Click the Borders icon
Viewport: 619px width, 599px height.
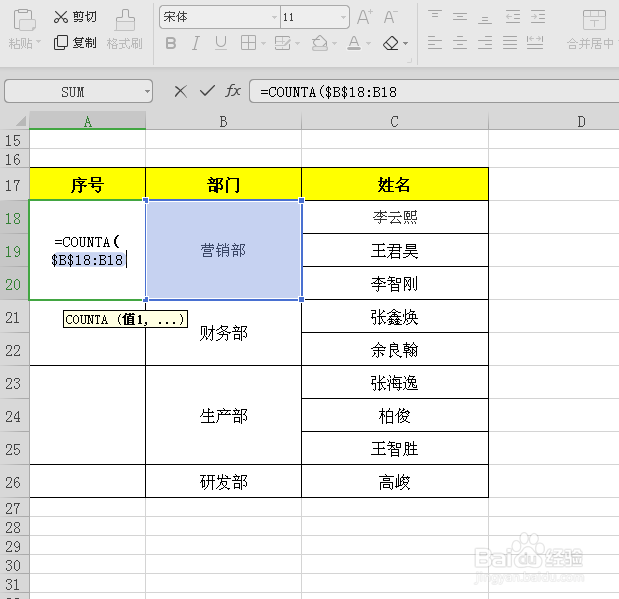(x=248, y=43)
